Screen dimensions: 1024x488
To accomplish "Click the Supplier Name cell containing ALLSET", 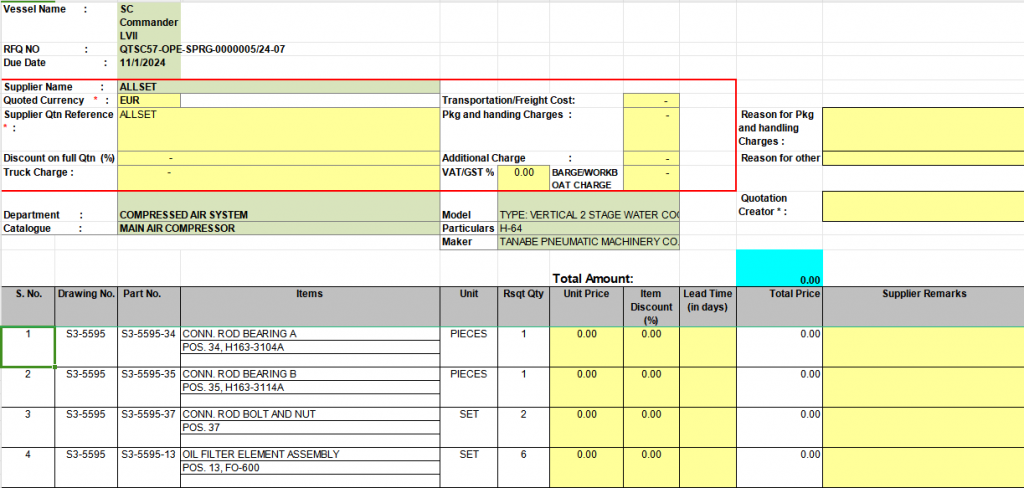I will click(149, 87).
